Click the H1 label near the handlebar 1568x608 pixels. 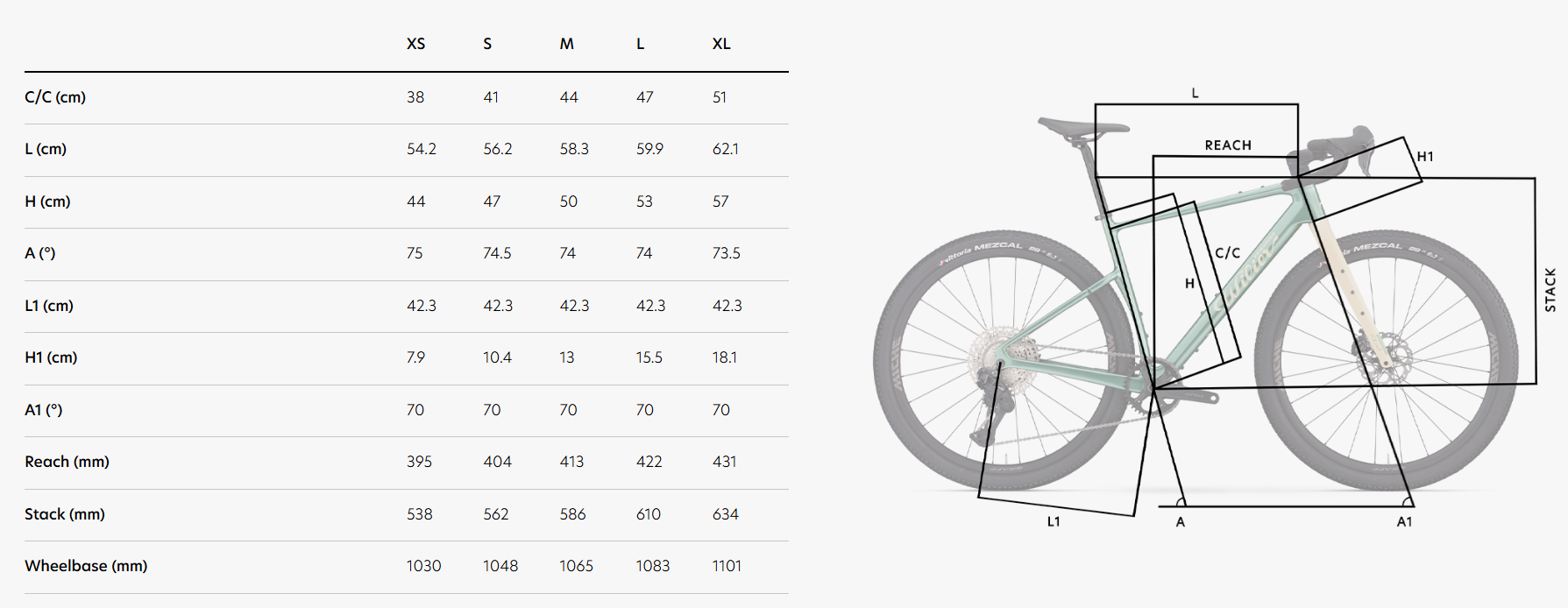[1425, 157]
